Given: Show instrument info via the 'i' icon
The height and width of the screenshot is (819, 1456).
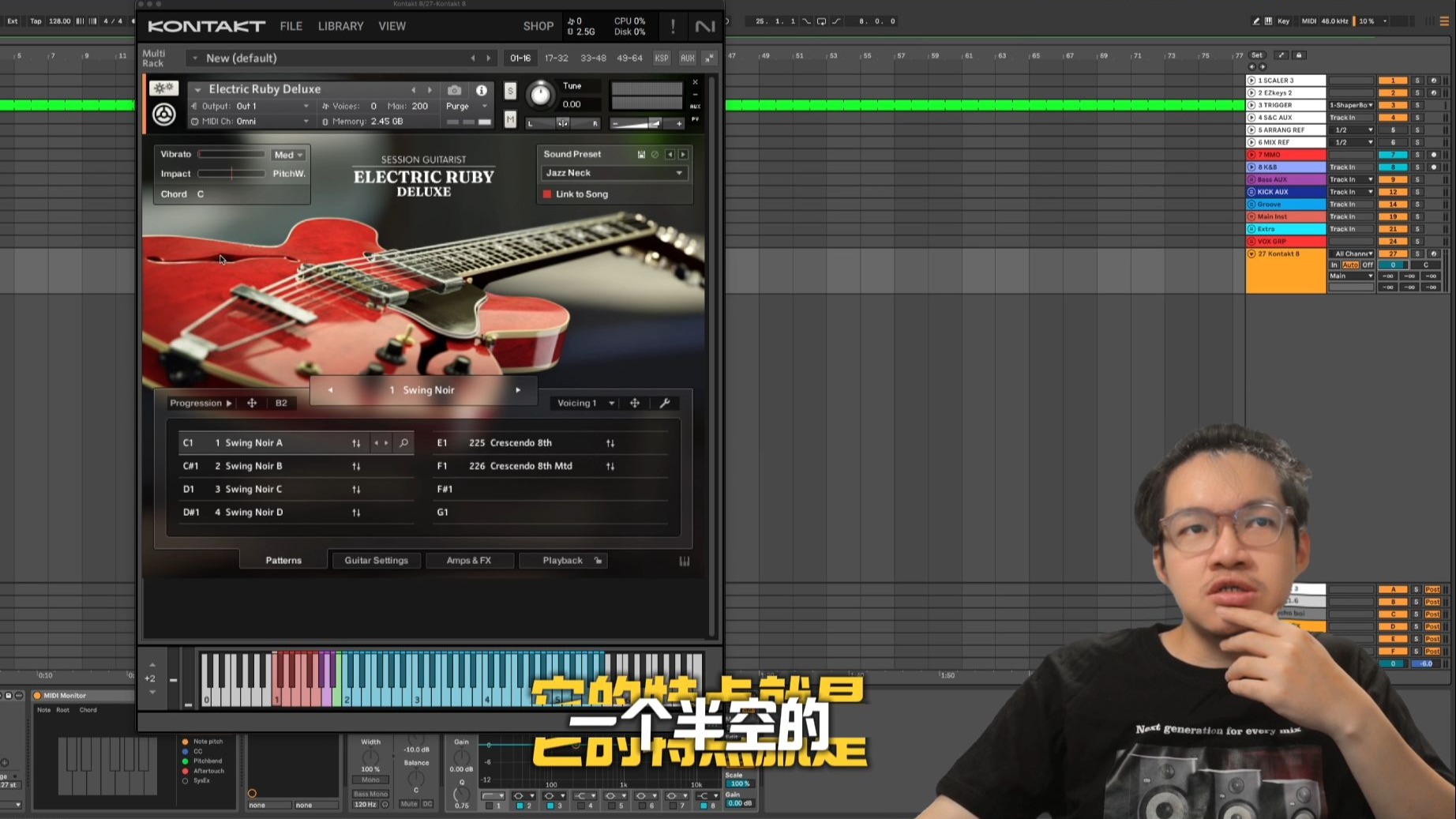Looking at the screenshot, I should 481,90.
